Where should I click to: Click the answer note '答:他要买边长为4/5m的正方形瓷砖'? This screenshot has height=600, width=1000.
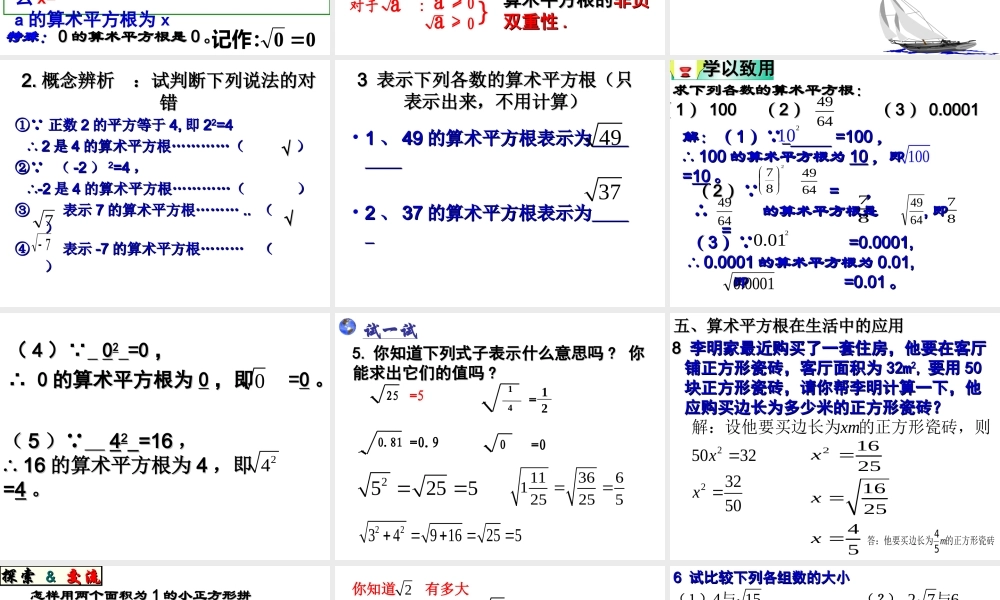coord(930,541)
